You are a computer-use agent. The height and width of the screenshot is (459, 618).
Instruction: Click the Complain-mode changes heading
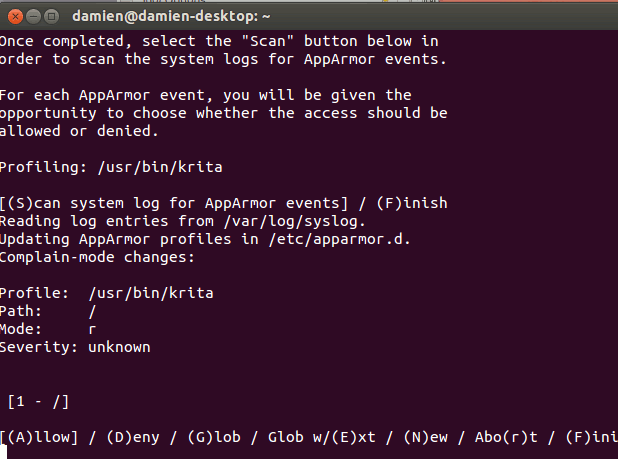(x=96, y=257)
